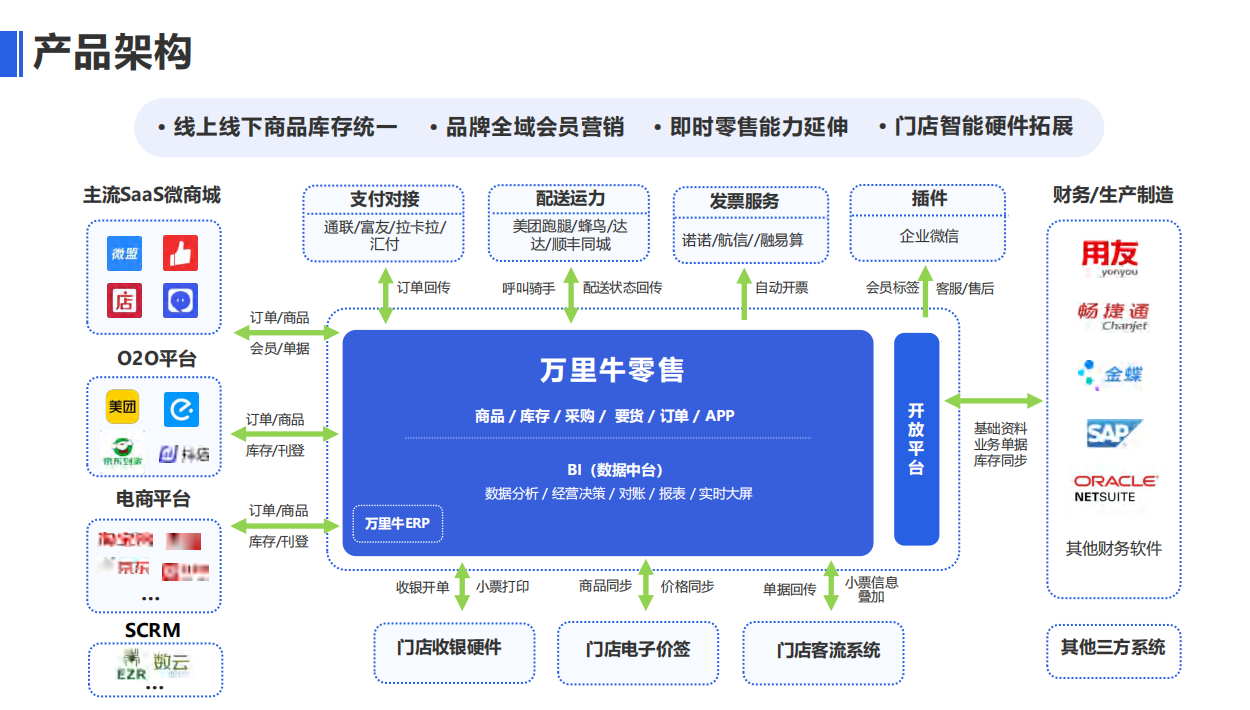Click the 小票打印 label
The width and height of the screenshot is (1250, 710).
pyautogui.click(x=503, y=587)
